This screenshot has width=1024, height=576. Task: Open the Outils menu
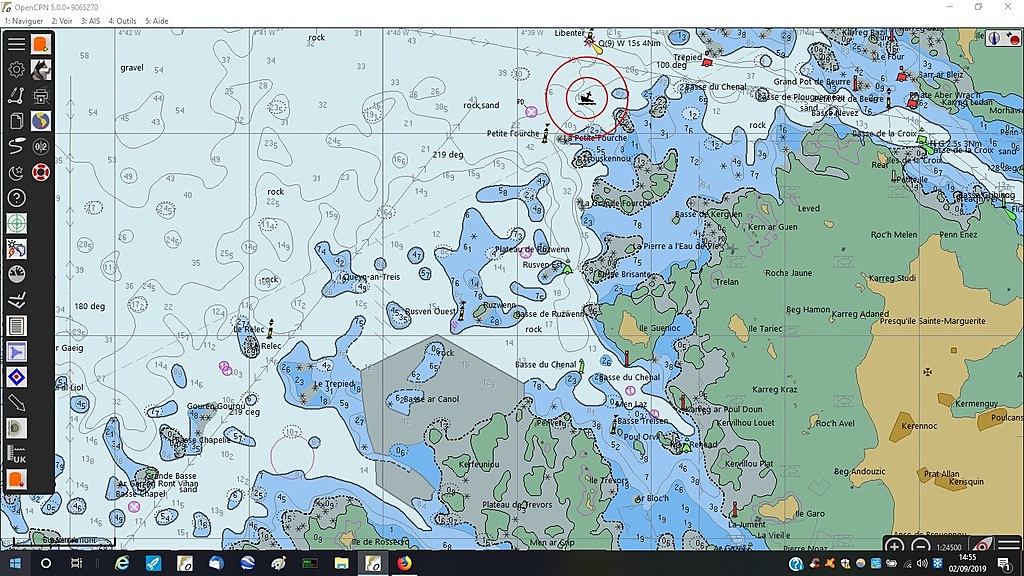[x=122, y=21]
